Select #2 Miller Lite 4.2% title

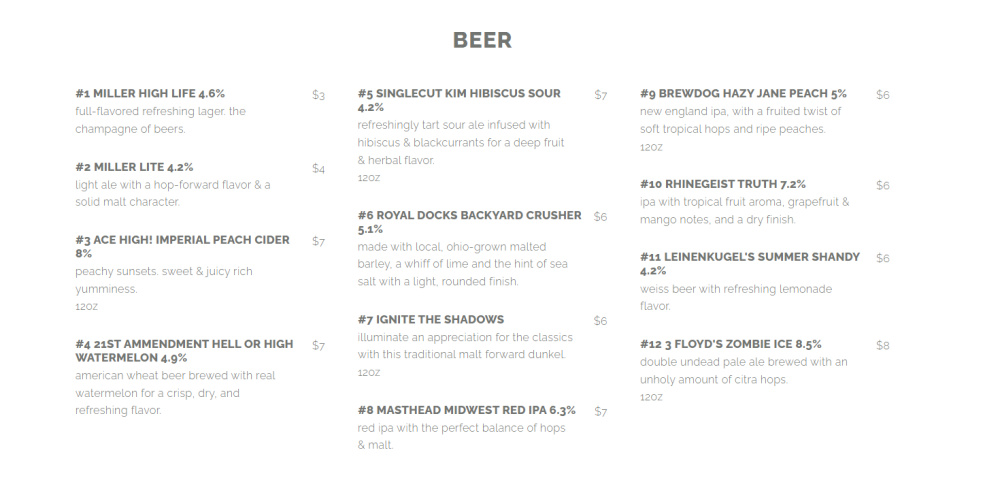coord(134,167)
